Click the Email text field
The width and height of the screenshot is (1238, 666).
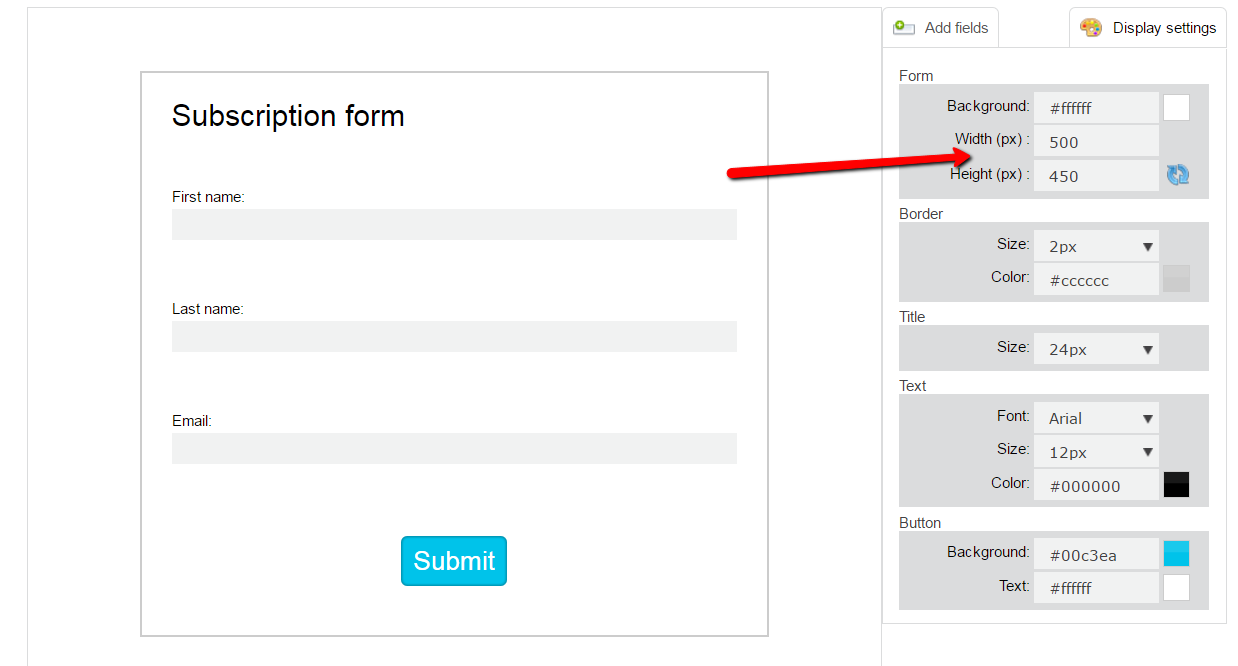[x=453, y=448]
